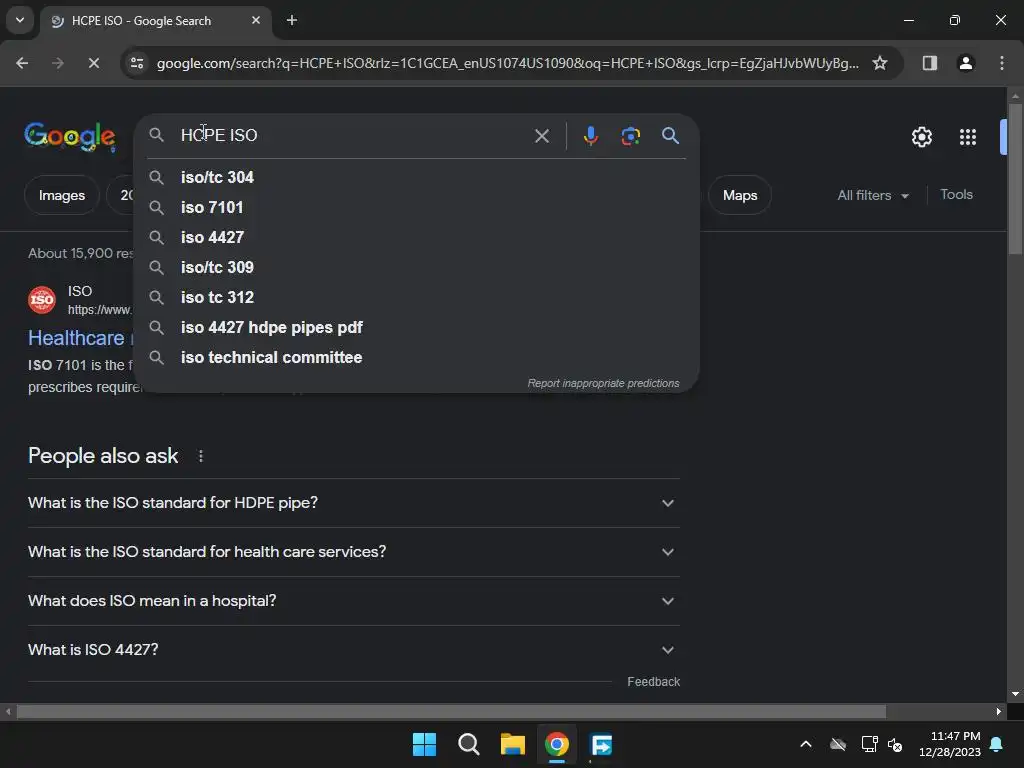Image resolution: width=1024 pixels, height=768 pixels.
Task: Open the browser side panel
Action: (930, 63)
